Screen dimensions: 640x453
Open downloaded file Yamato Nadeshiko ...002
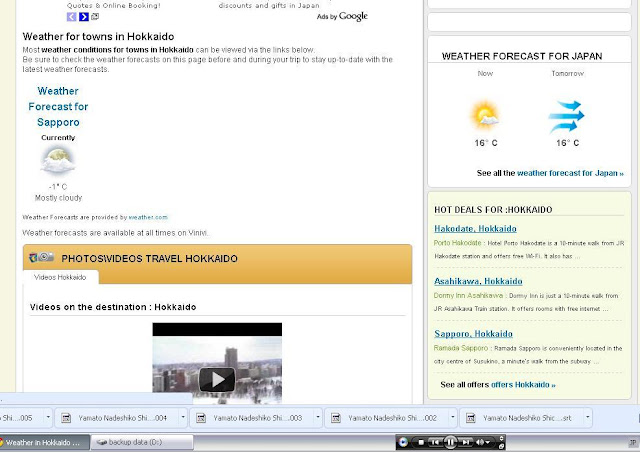392,418
